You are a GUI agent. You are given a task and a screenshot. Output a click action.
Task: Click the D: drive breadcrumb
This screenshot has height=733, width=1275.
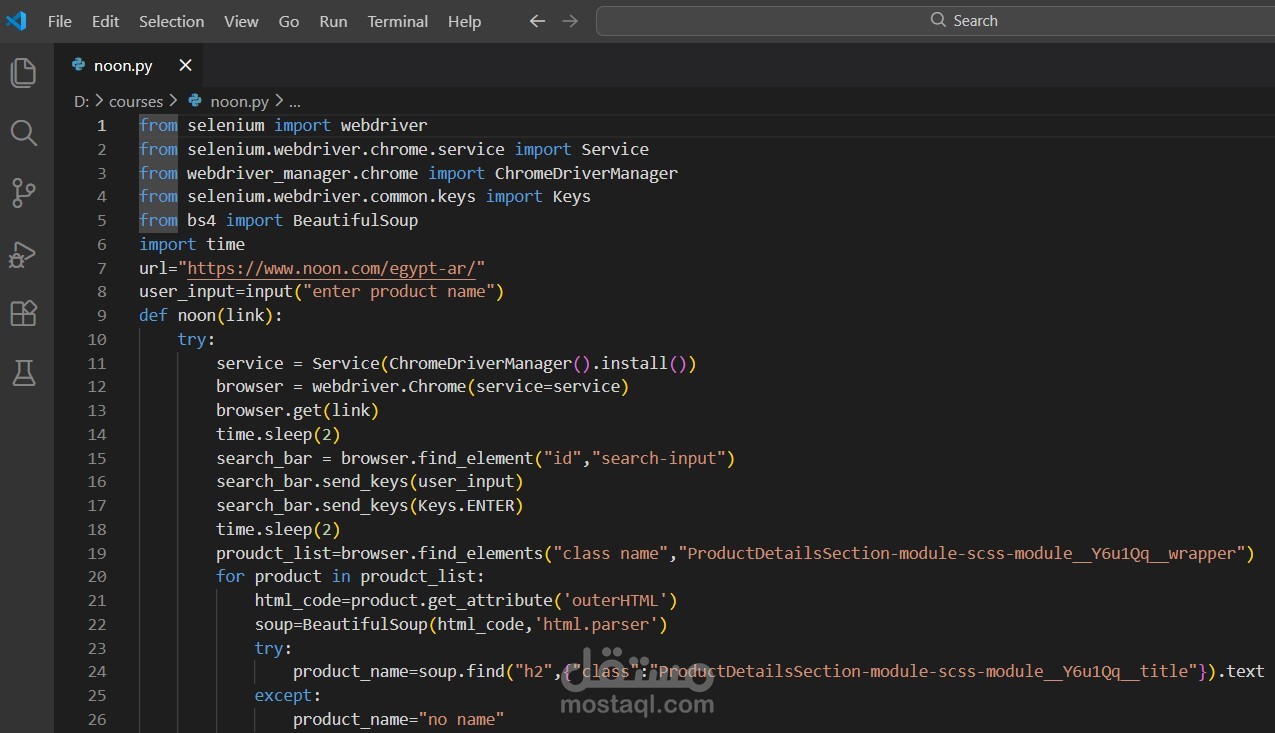point(81,101)
